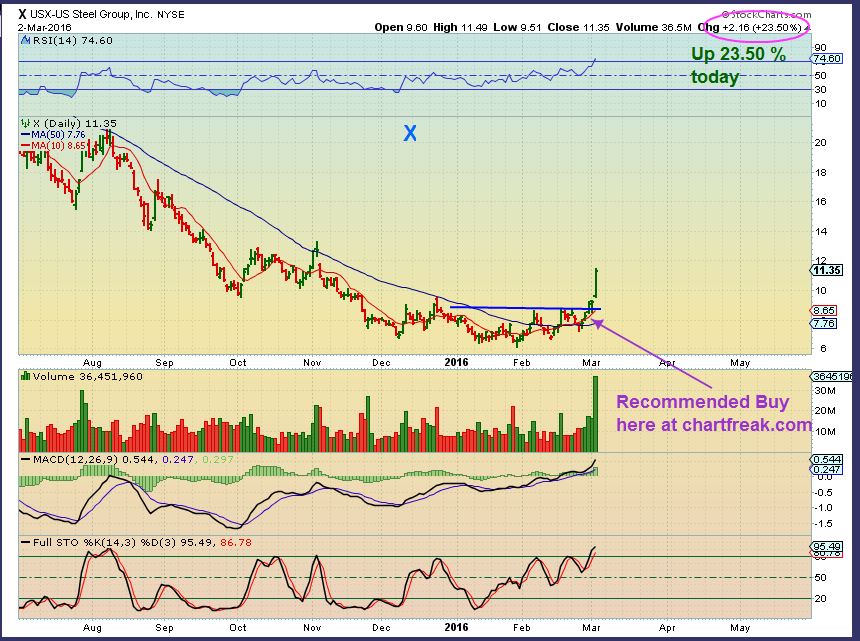The image size is (860, 641).
Task: Click the 95.49 stochastic tag on right axis
Action: pos(827,547)
